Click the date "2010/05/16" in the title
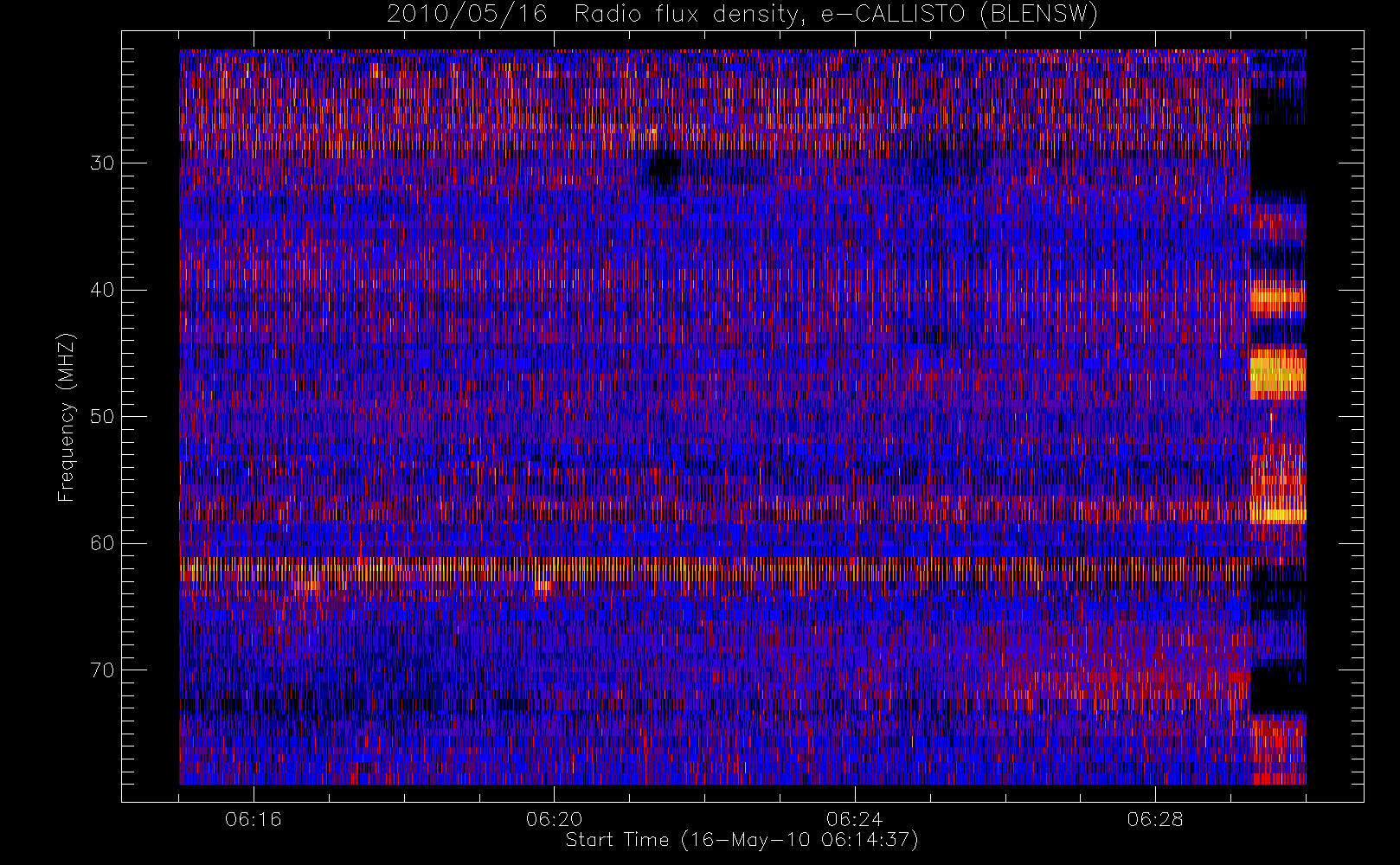Screen dimensions: 1400x865 466,14
